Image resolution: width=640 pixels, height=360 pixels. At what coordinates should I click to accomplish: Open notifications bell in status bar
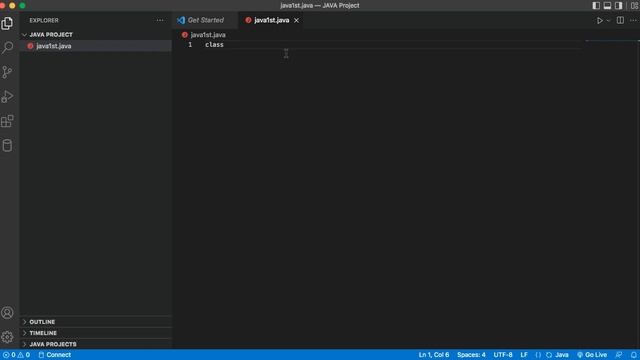(633, 355)
